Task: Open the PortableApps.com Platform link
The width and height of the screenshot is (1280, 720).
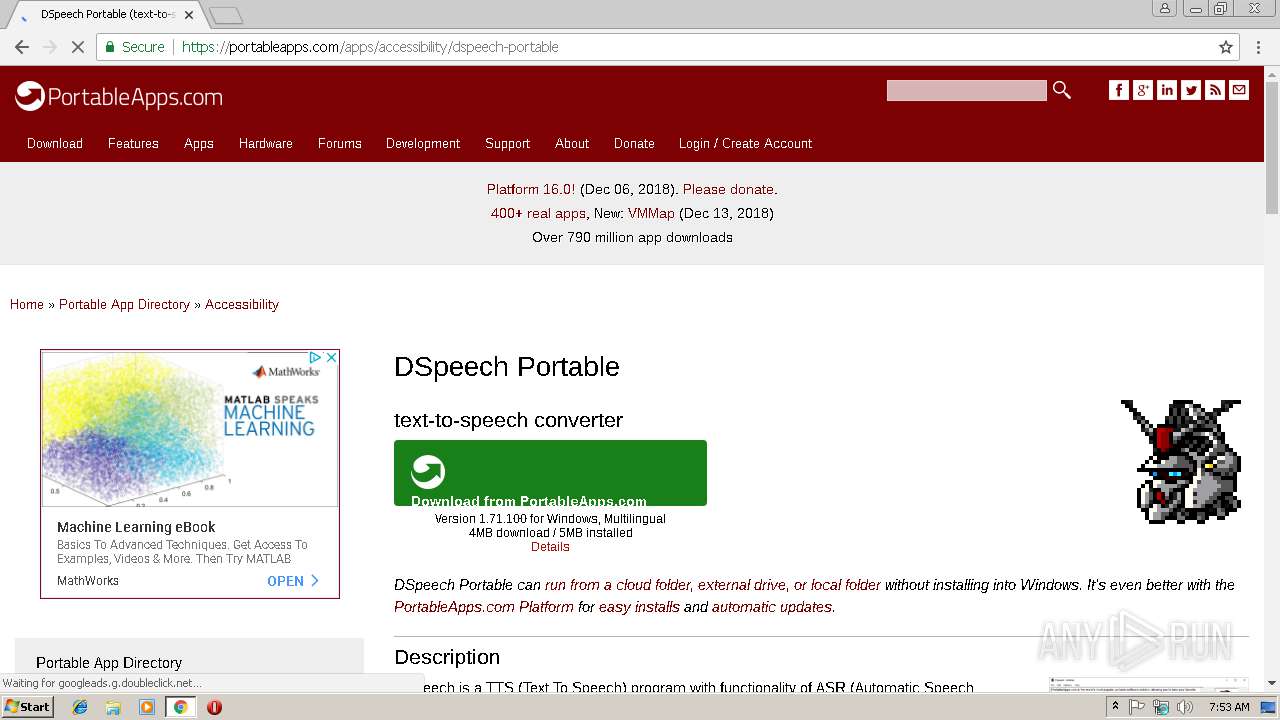Action: [484, 607]
